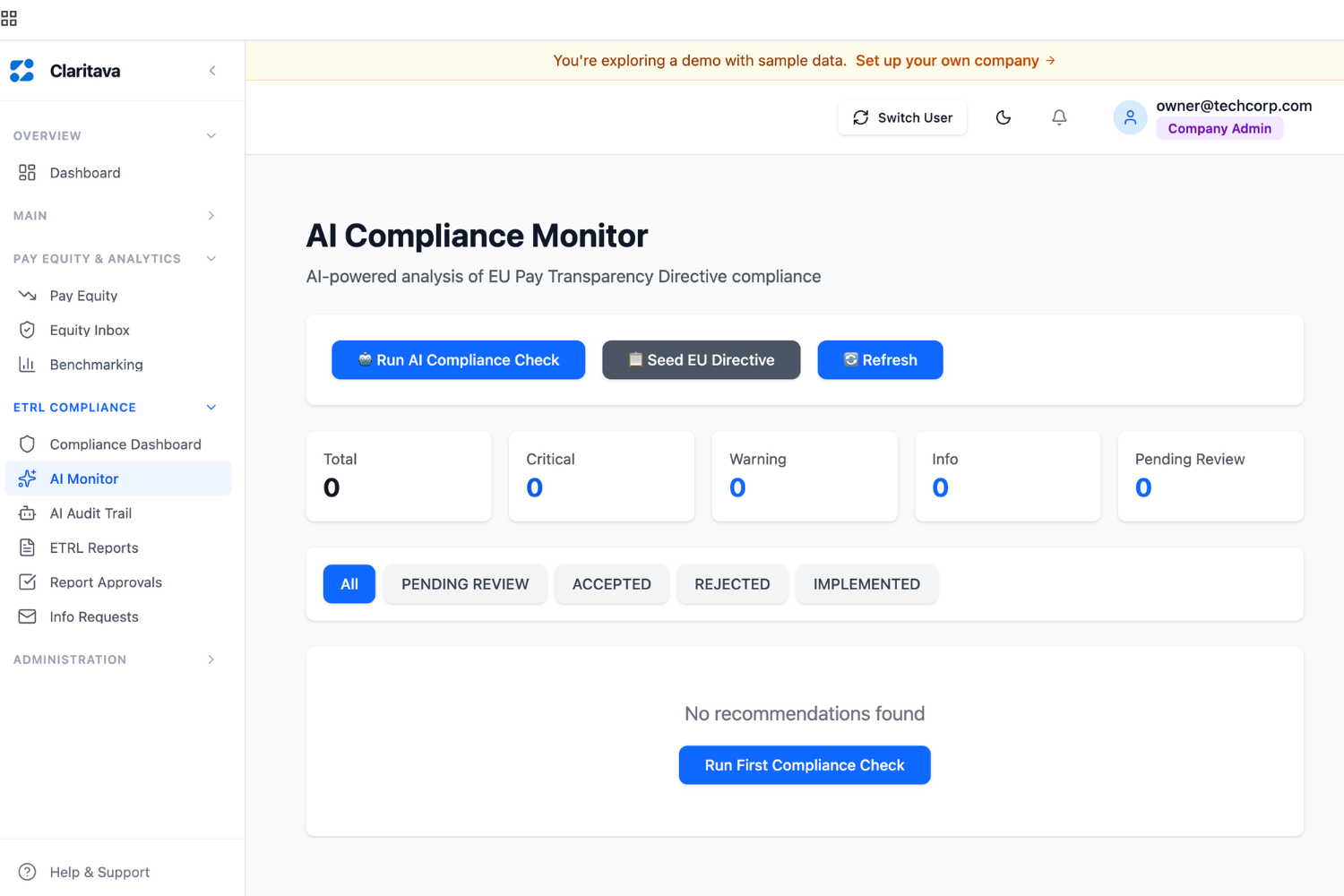Click the Pending Review stat card
1344x896 pixels.
(x=1210, y=477)
